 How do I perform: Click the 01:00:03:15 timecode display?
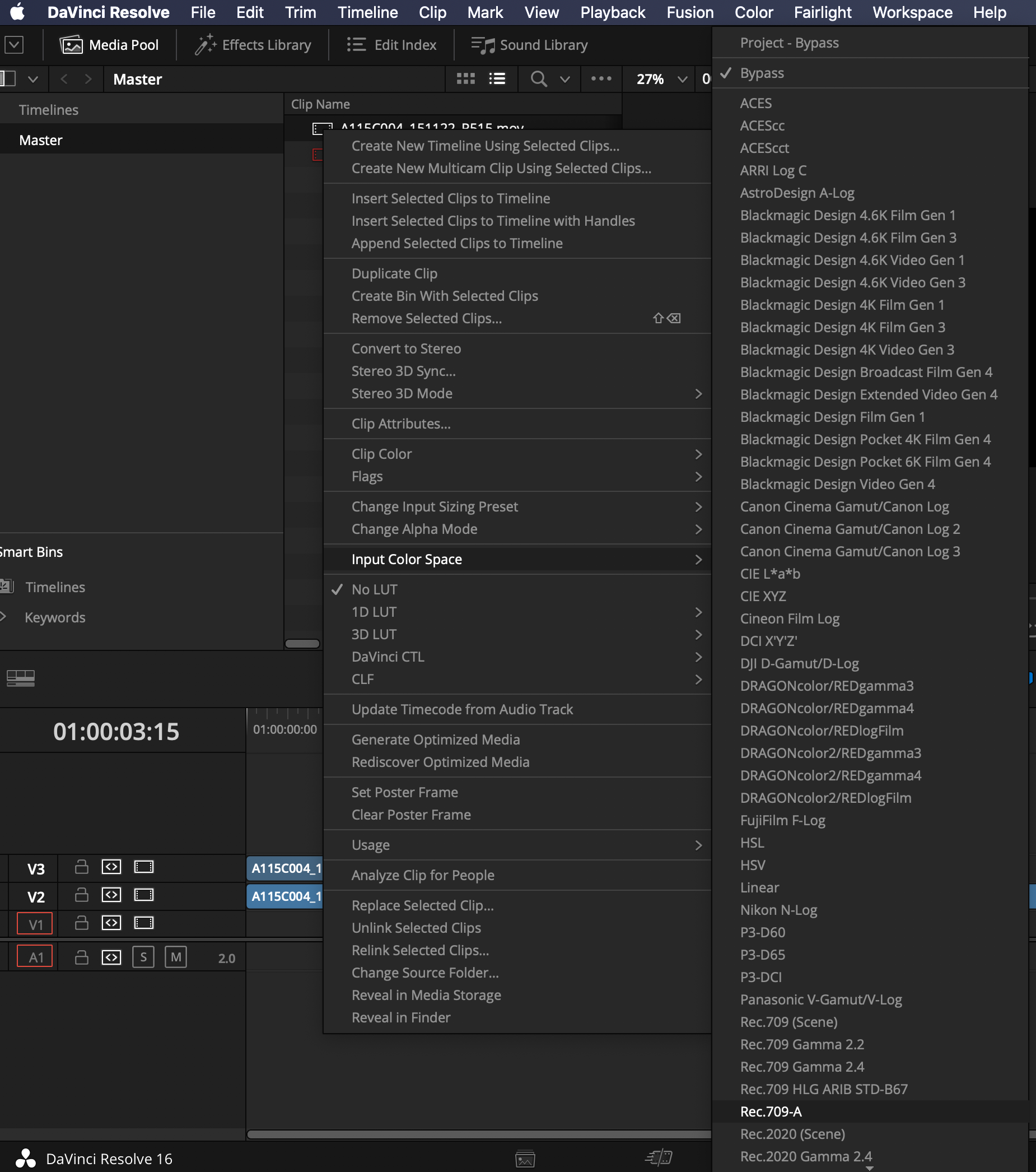[x=116, y=732]
